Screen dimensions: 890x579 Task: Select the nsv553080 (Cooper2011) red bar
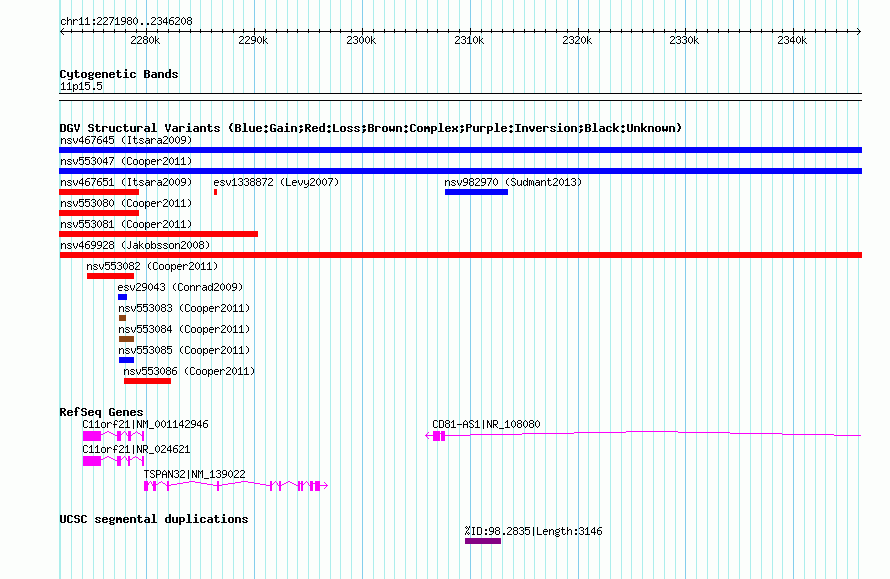pyautogui.click(x=99, y=213)
